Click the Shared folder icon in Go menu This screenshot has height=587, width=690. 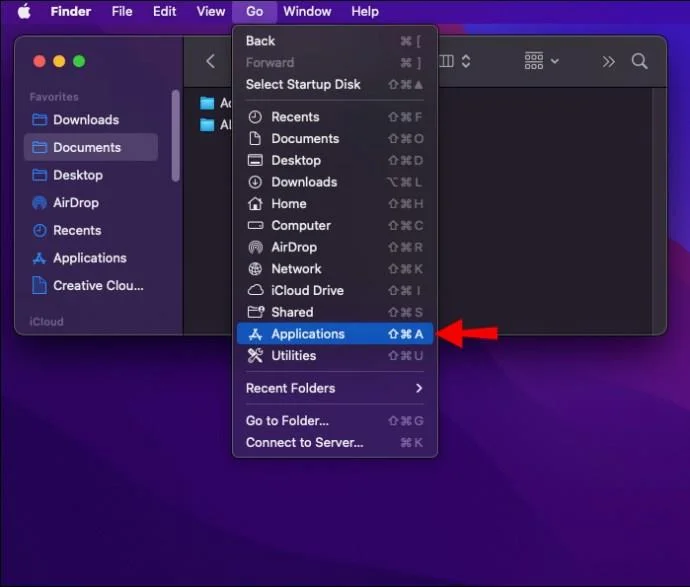coord(256,312)
